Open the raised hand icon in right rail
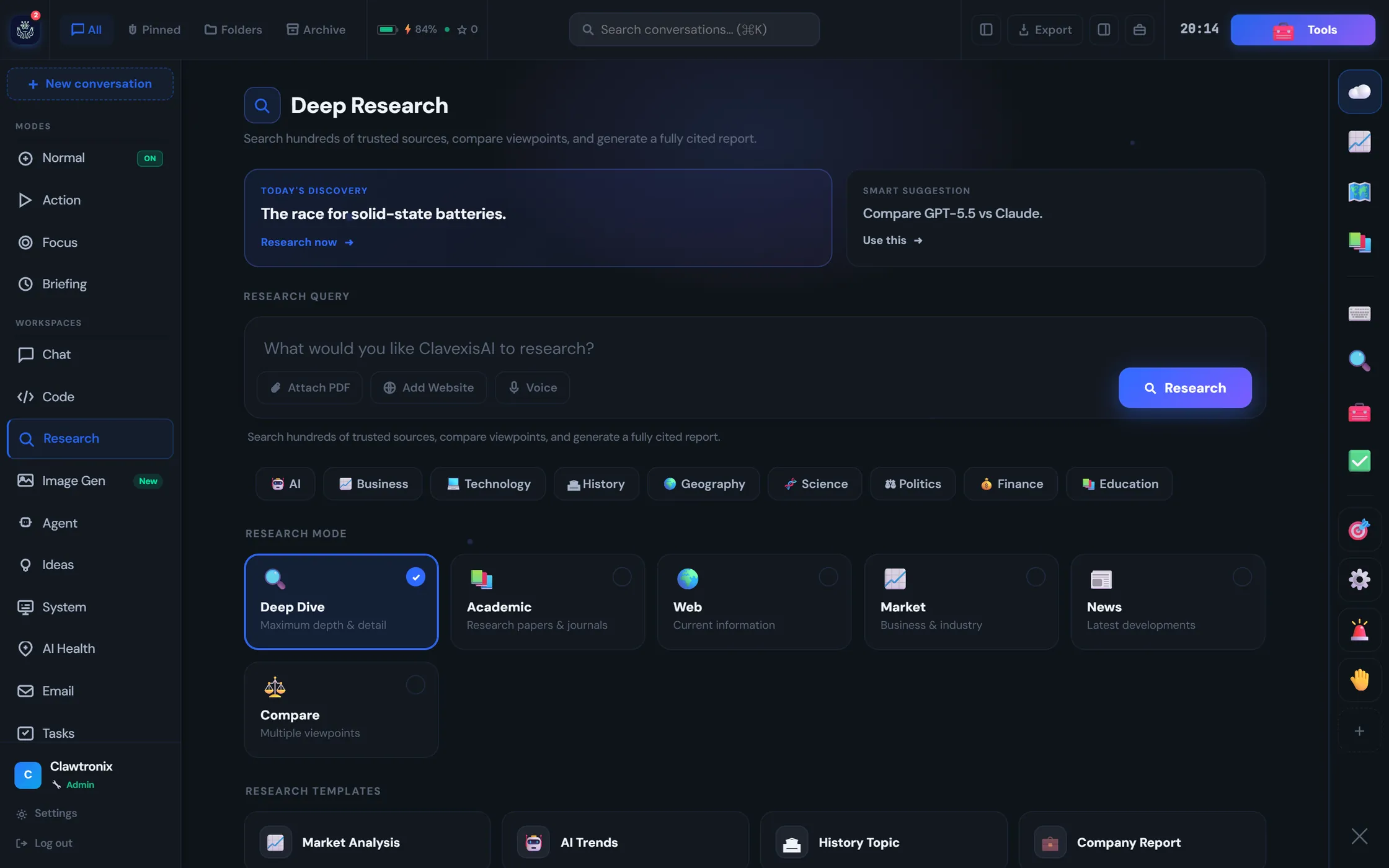This screenshot has height=868, width=1389. tap(1359, 680)
